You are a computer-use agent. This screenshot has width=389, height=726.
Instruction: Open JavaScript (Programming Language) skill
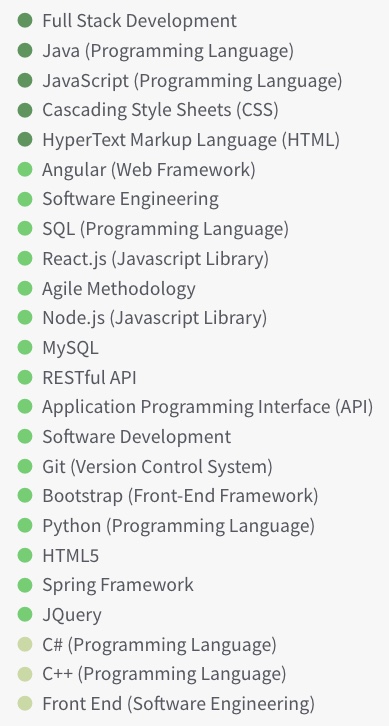point(192,81)
